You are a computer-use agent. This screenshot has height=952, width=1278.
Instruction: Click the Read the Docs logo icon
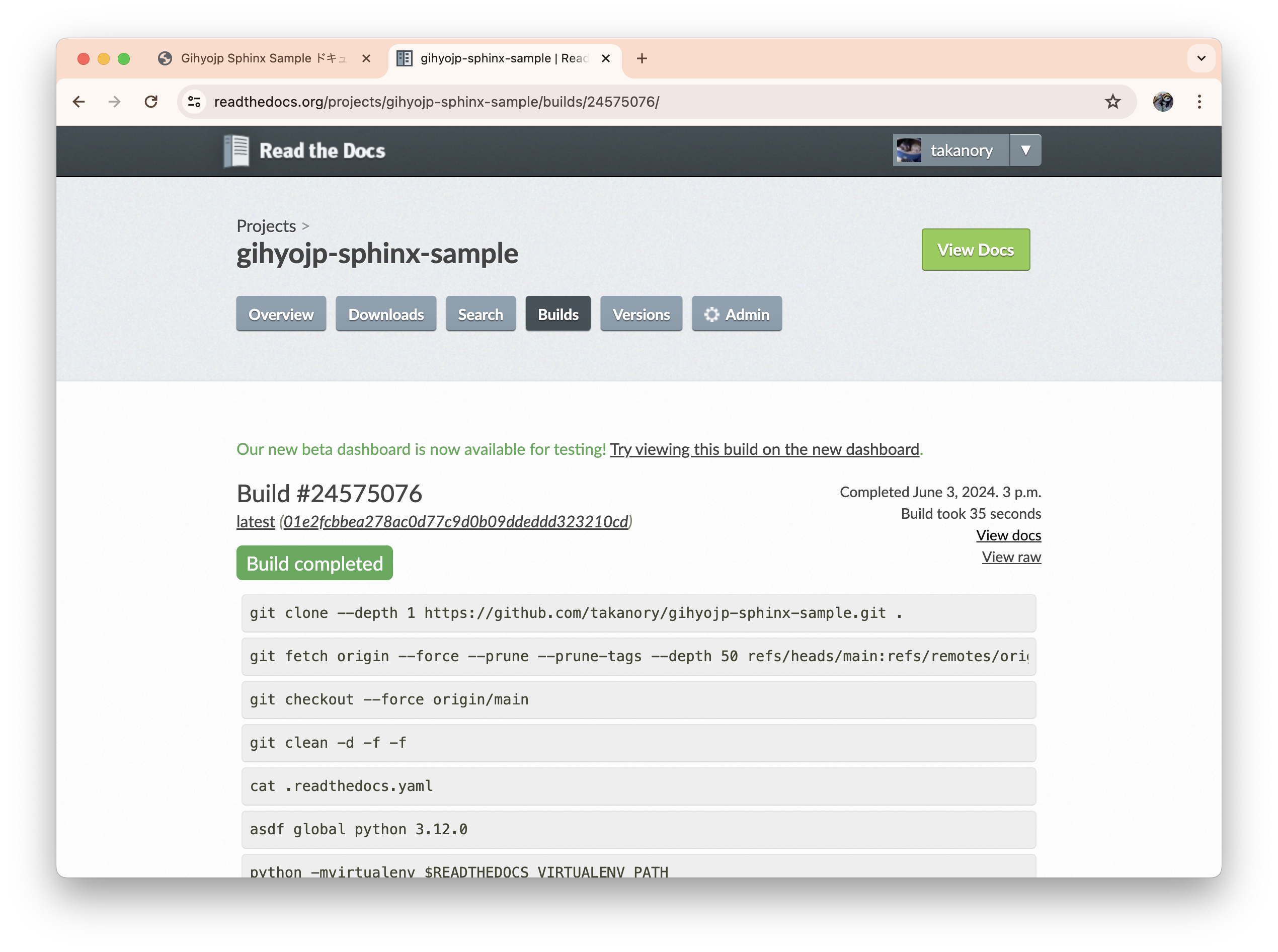pos(236,150)
